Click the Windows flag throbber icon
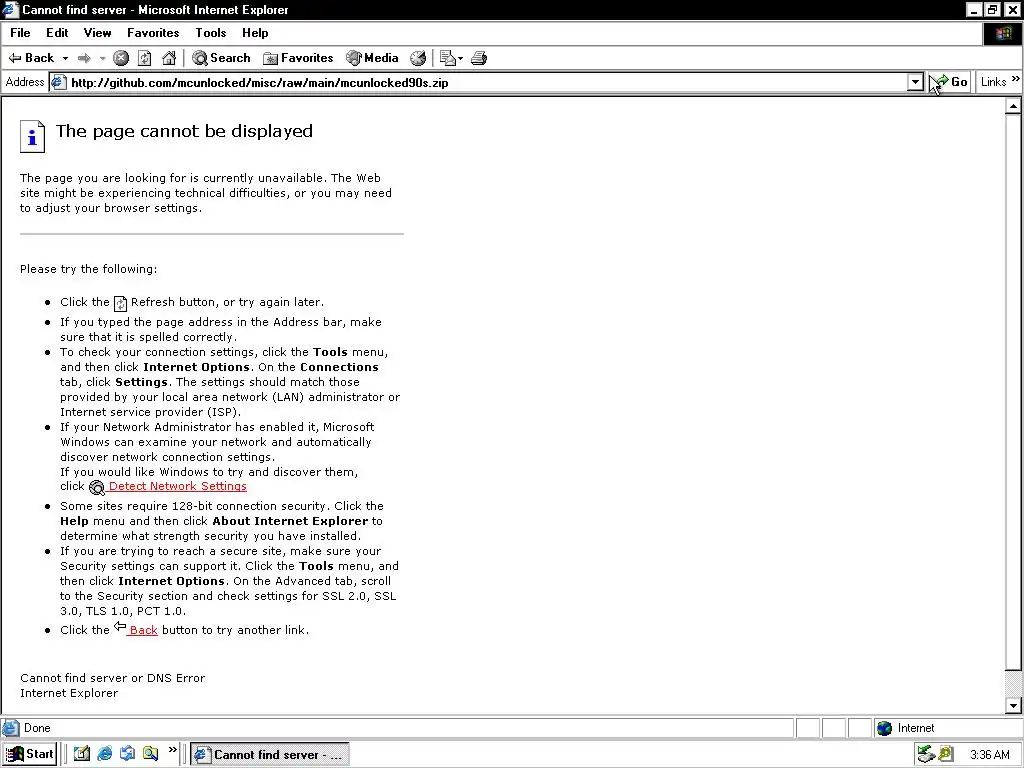 pos(1003,33)
